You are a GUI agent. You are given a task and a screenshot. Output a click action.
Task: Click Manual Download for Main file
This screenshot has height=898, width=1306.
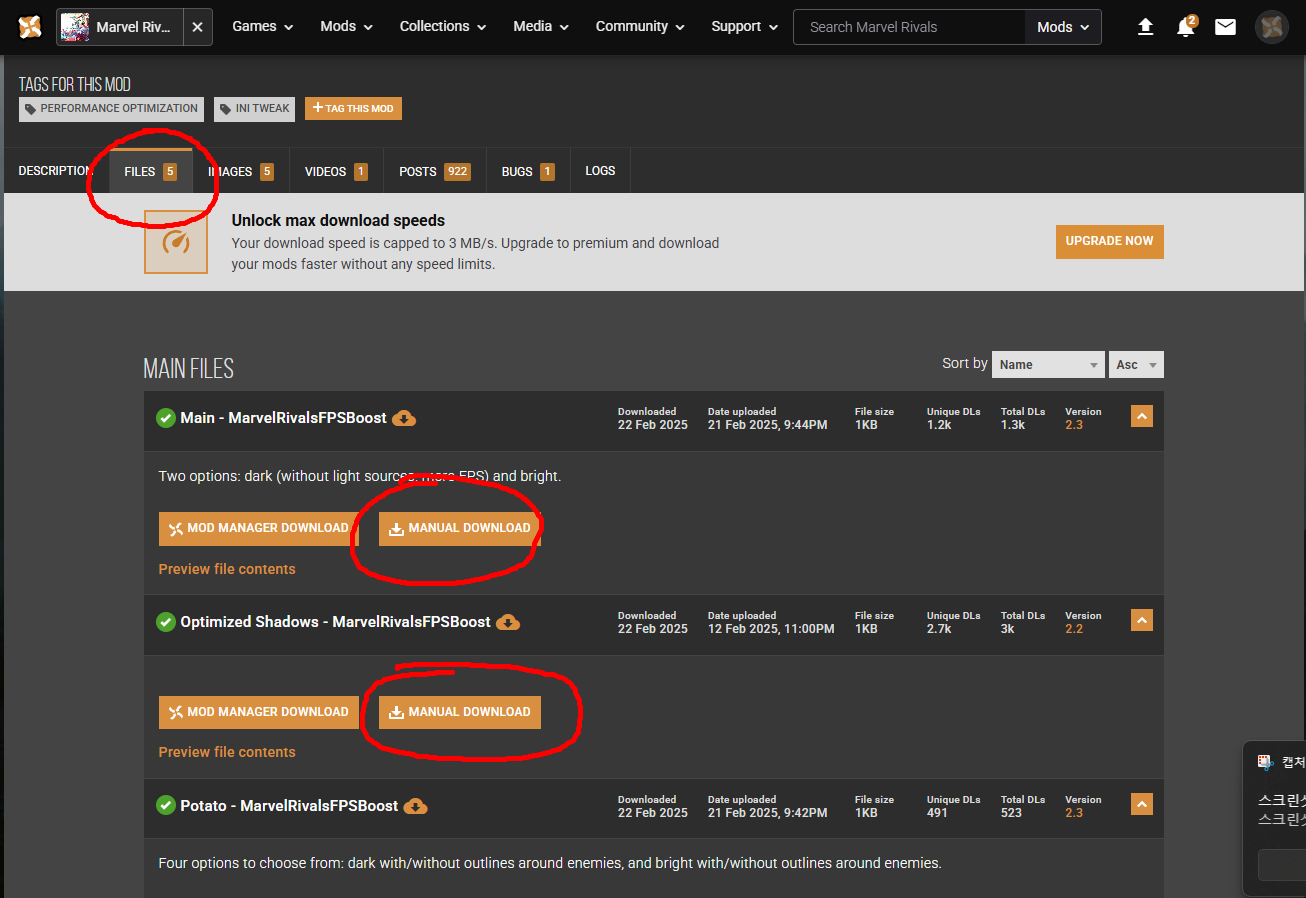(460, 528)
